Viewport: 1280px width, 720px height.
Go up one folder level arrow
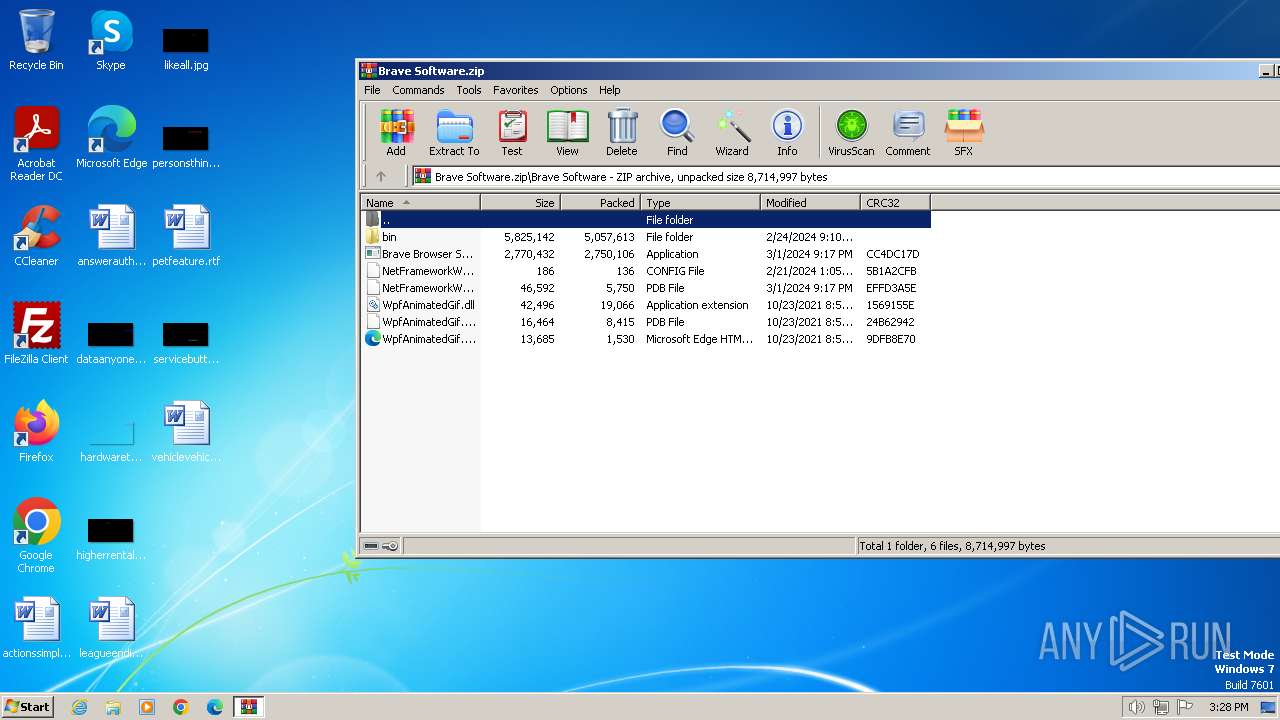381,176
